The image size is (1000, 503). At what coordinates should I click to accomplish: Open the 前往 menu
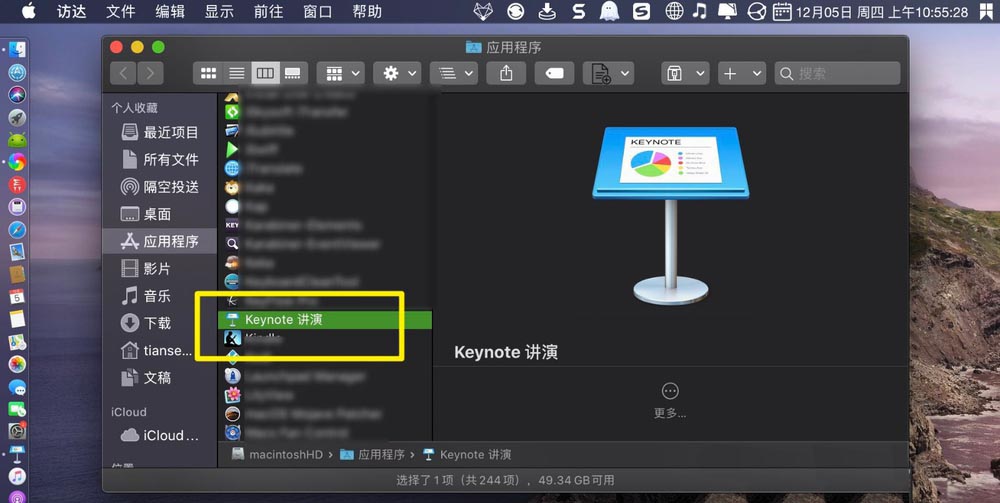pos(268,11)
